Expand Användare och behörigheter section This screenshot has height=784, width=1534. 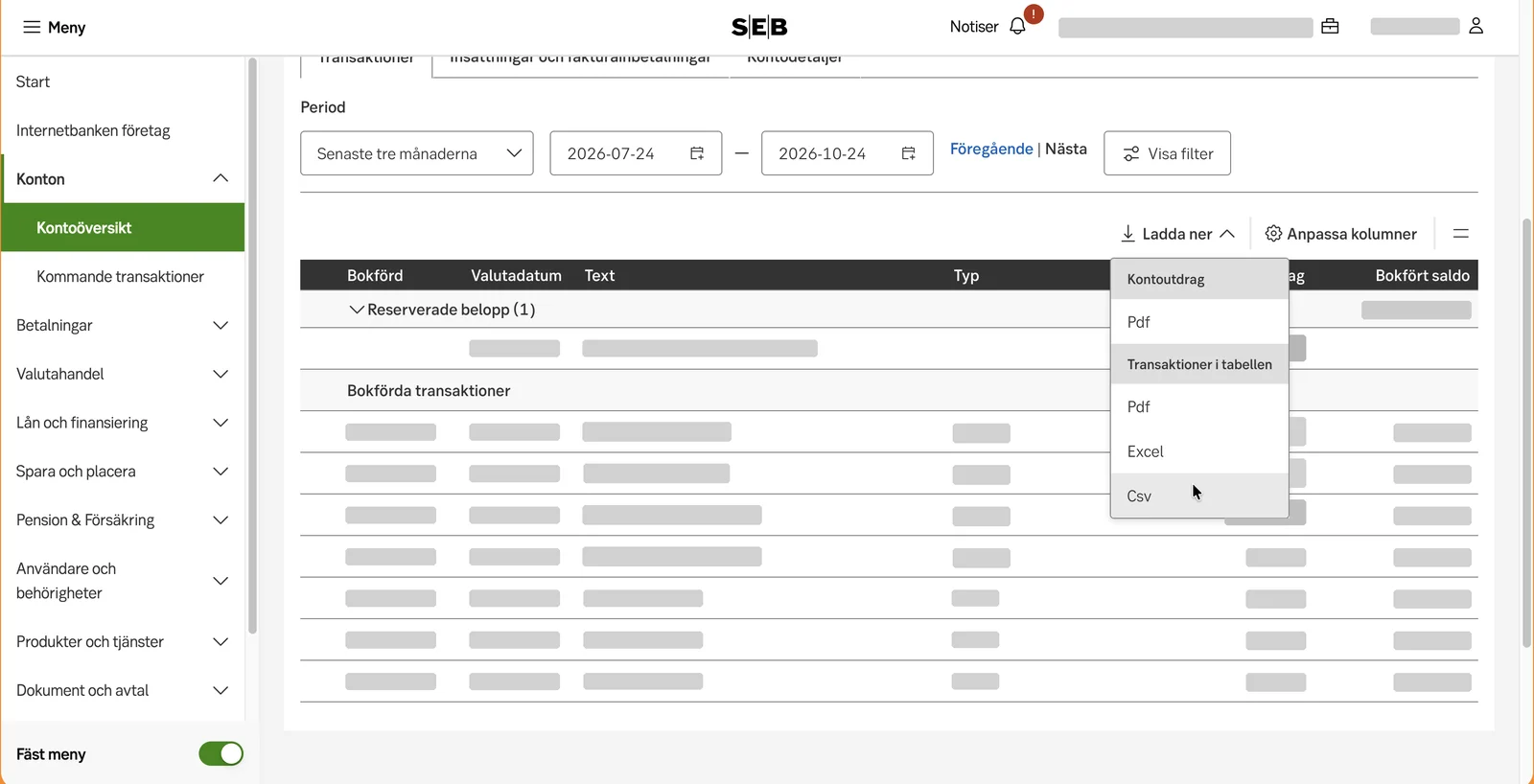pos(221,581)
